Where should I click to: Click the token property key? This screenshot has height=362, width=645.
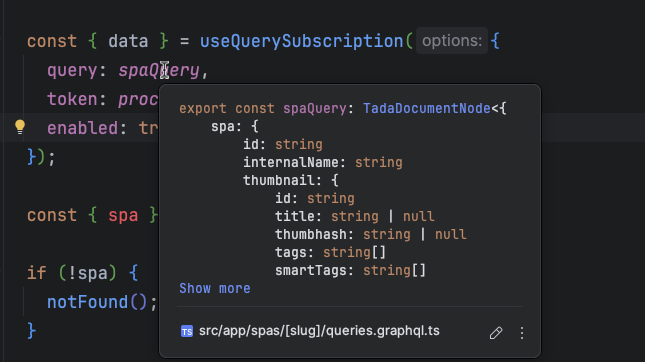pyautogui.click(x=72, y=99)
